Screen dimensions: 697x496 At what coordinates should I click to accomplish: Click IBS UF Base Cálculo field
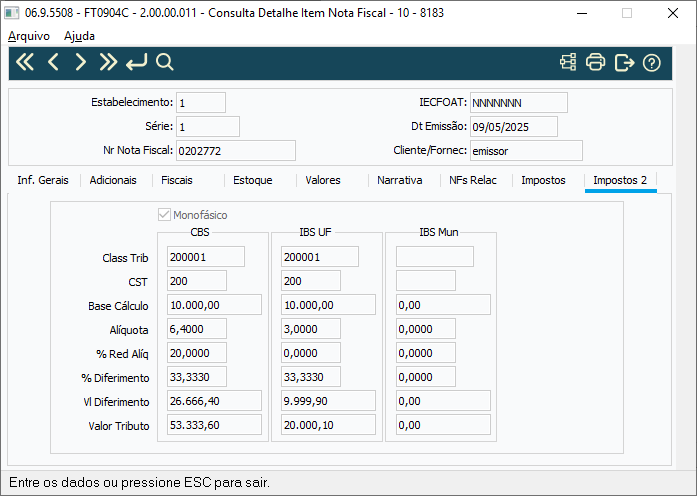(x=328, y=305)
